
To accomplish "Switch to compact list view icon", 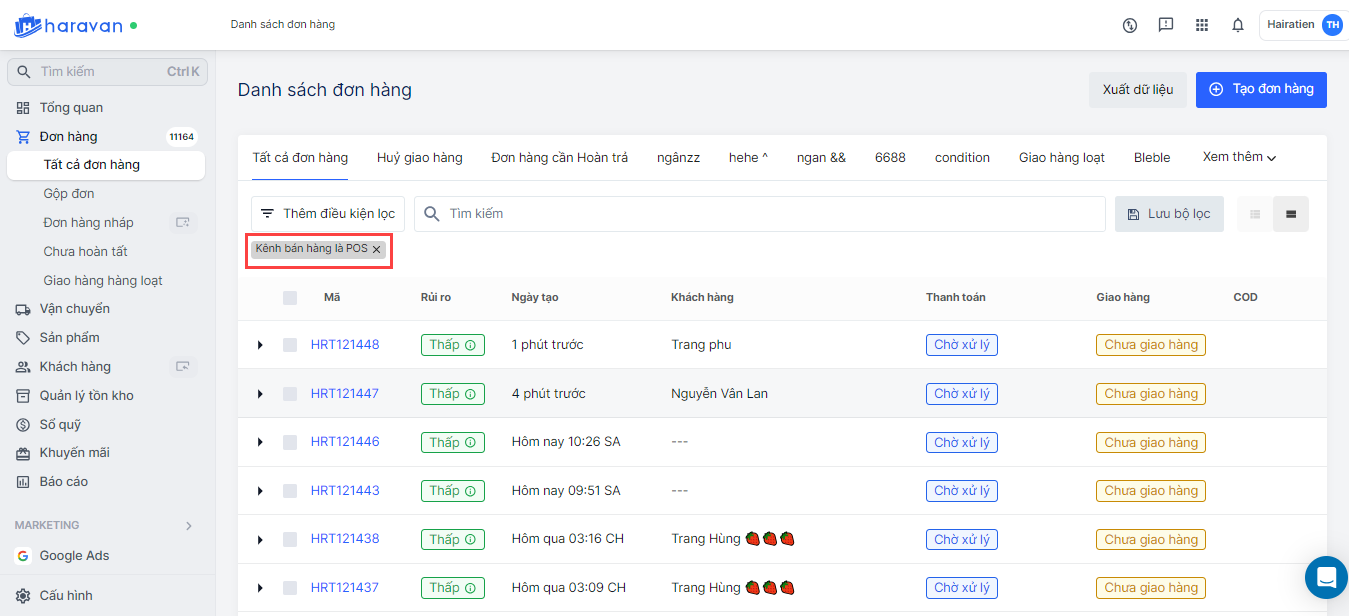I will click(1255, 214).
